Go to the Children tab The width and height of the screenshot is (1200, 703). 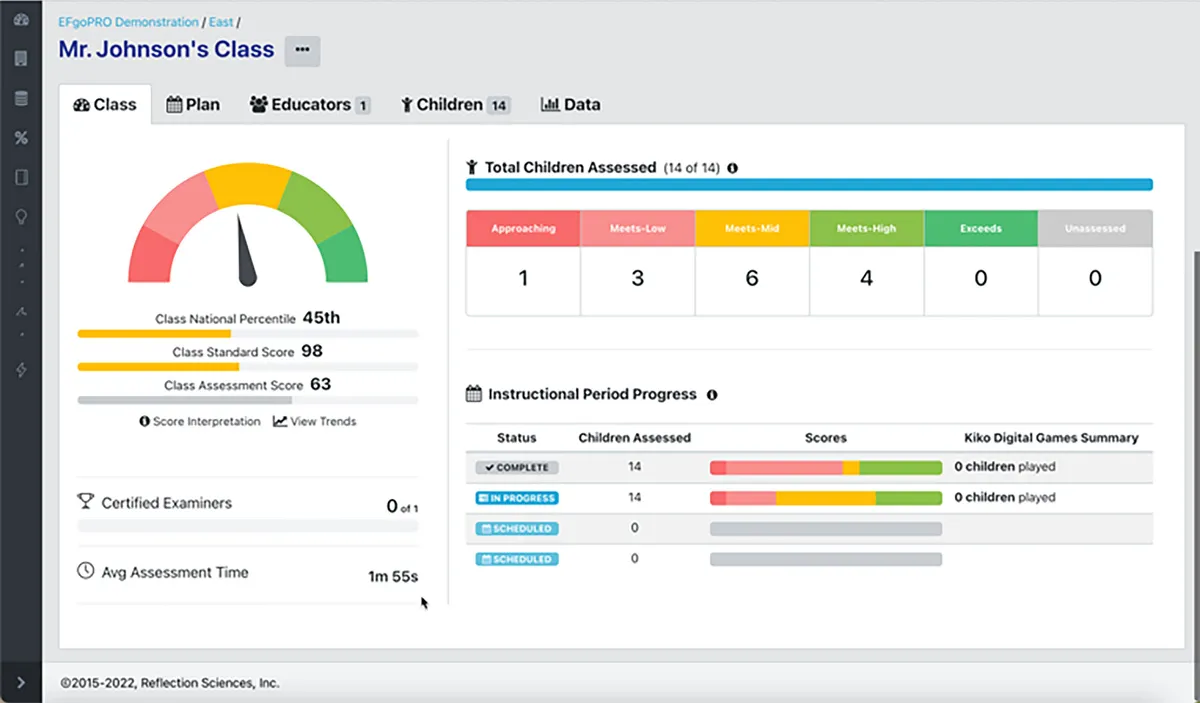[455, 105]
